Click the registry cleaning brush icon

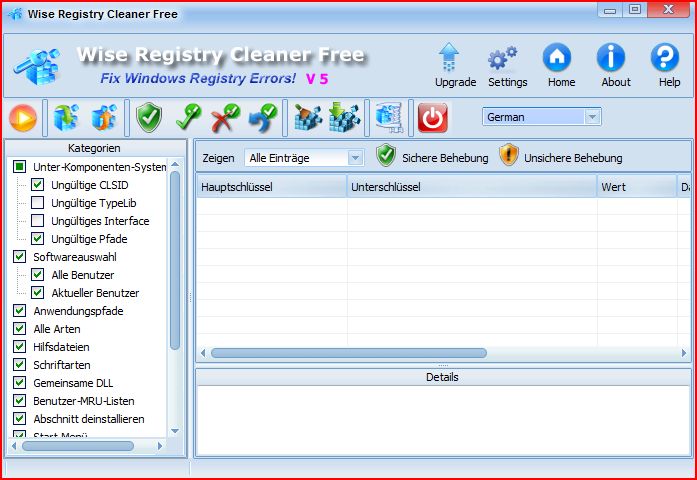tap(308, 118)
